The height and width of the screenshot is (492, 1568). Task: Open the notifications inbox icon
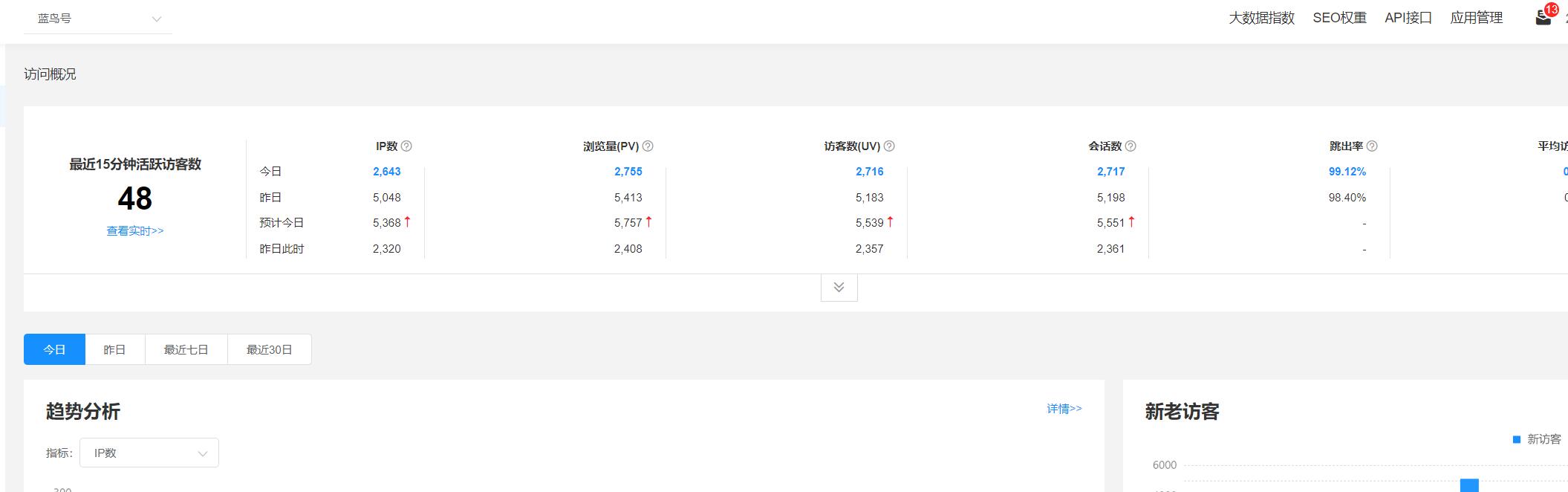[x=1543, y=18]
